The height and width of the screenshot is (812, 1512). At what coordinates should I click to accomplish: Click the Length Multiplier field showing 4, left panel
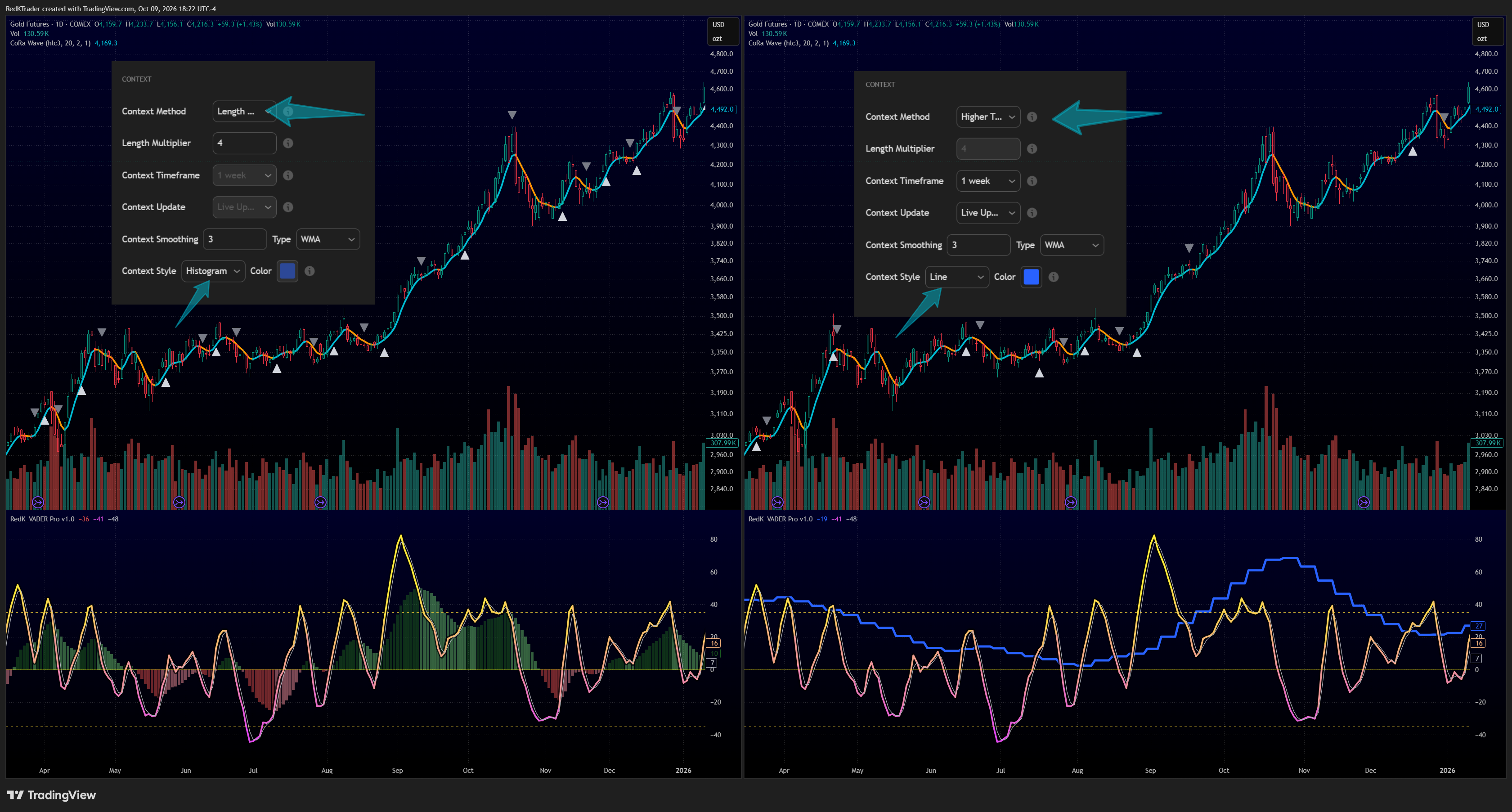coord(244,143)
